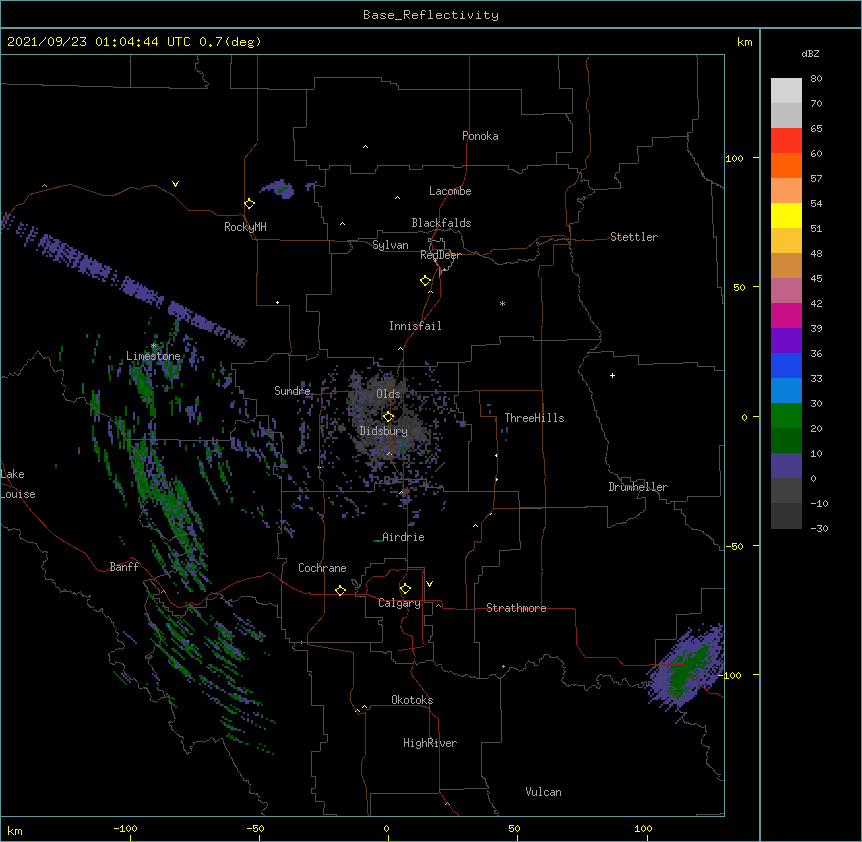Click the 54 dBZ yellow color swatch
Image resolution: width=862 pixels, height=842 pixels.
[786, 215]
